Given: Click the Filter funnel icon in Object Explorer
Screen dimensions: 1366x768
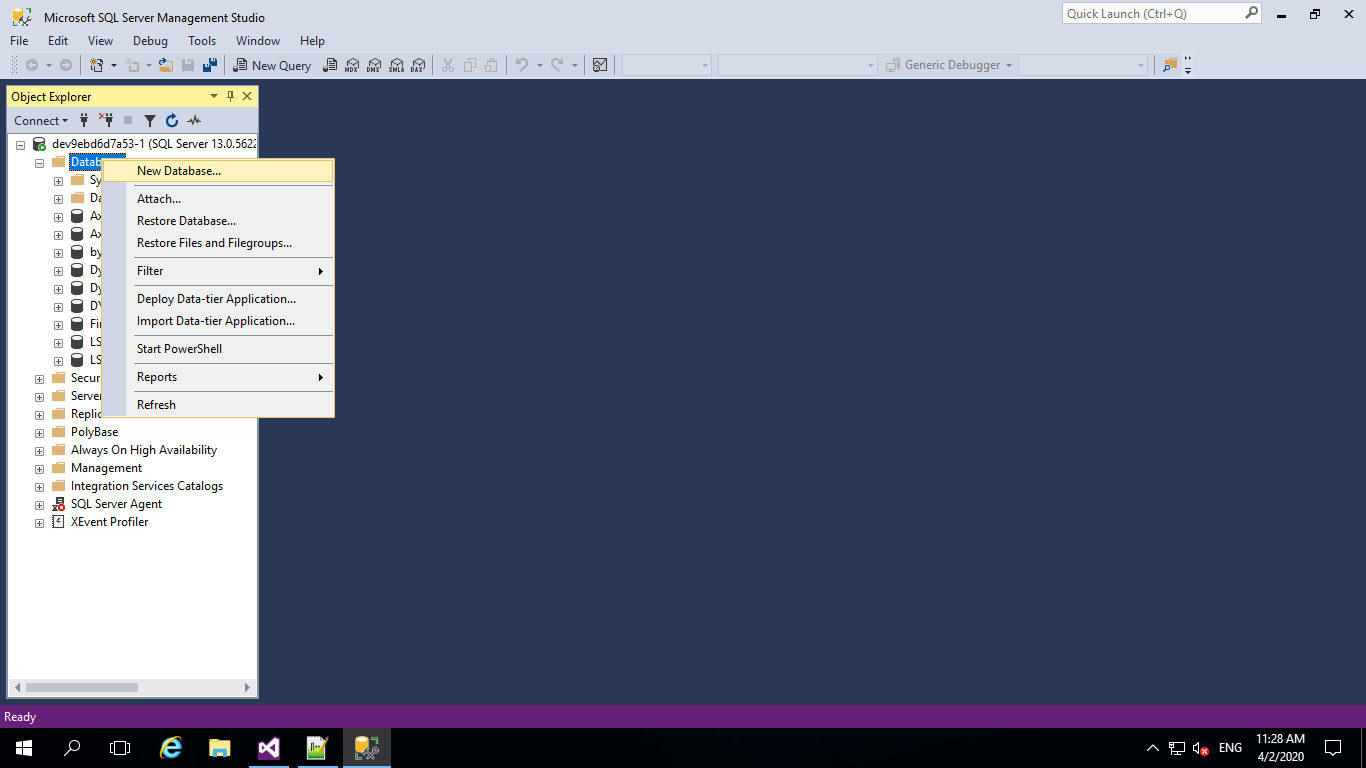Looking at the screenshot, I should (150, 120).
